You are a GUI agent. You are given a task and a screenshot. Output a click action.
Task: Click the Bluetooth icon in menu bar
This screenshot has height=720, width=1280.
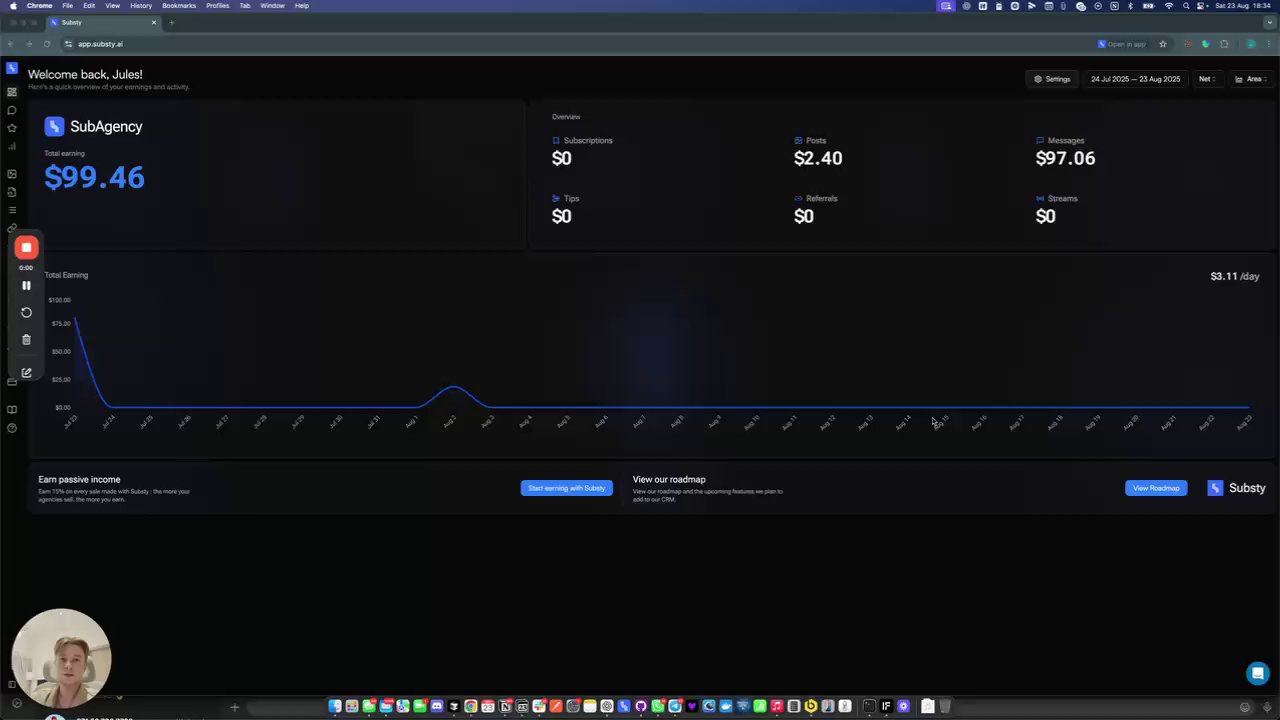click(x=1130, y=6)
